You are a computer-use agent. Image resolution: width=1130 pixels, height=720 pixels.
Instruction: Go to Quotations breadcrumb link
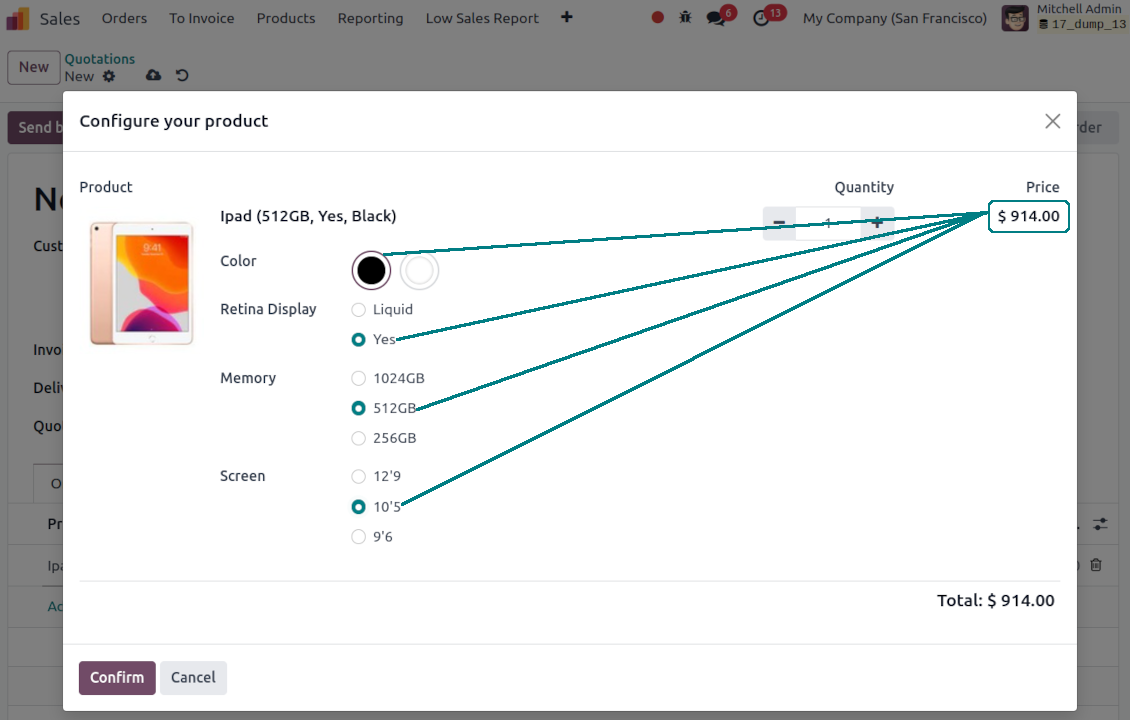pyautogui.click(x=99, y=59)
